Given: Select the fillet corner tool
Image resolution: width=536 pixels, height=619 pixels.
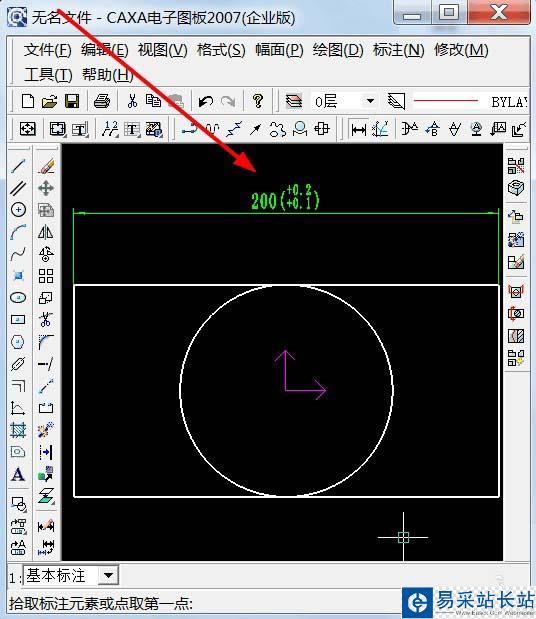Looking at the screenshot, I should [46, 341].
